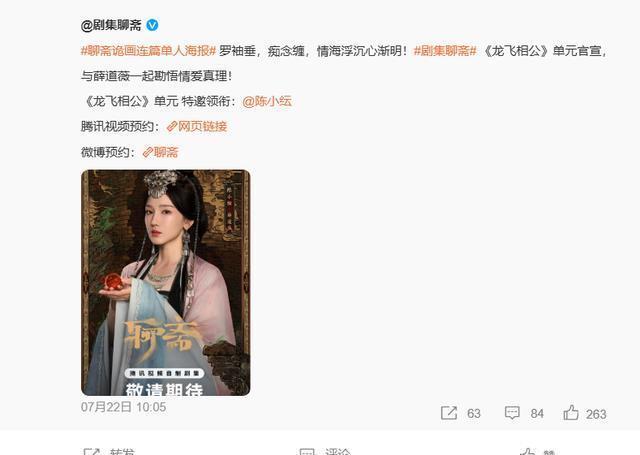
Task: Click the like count 263
Action: coord(596,414)
